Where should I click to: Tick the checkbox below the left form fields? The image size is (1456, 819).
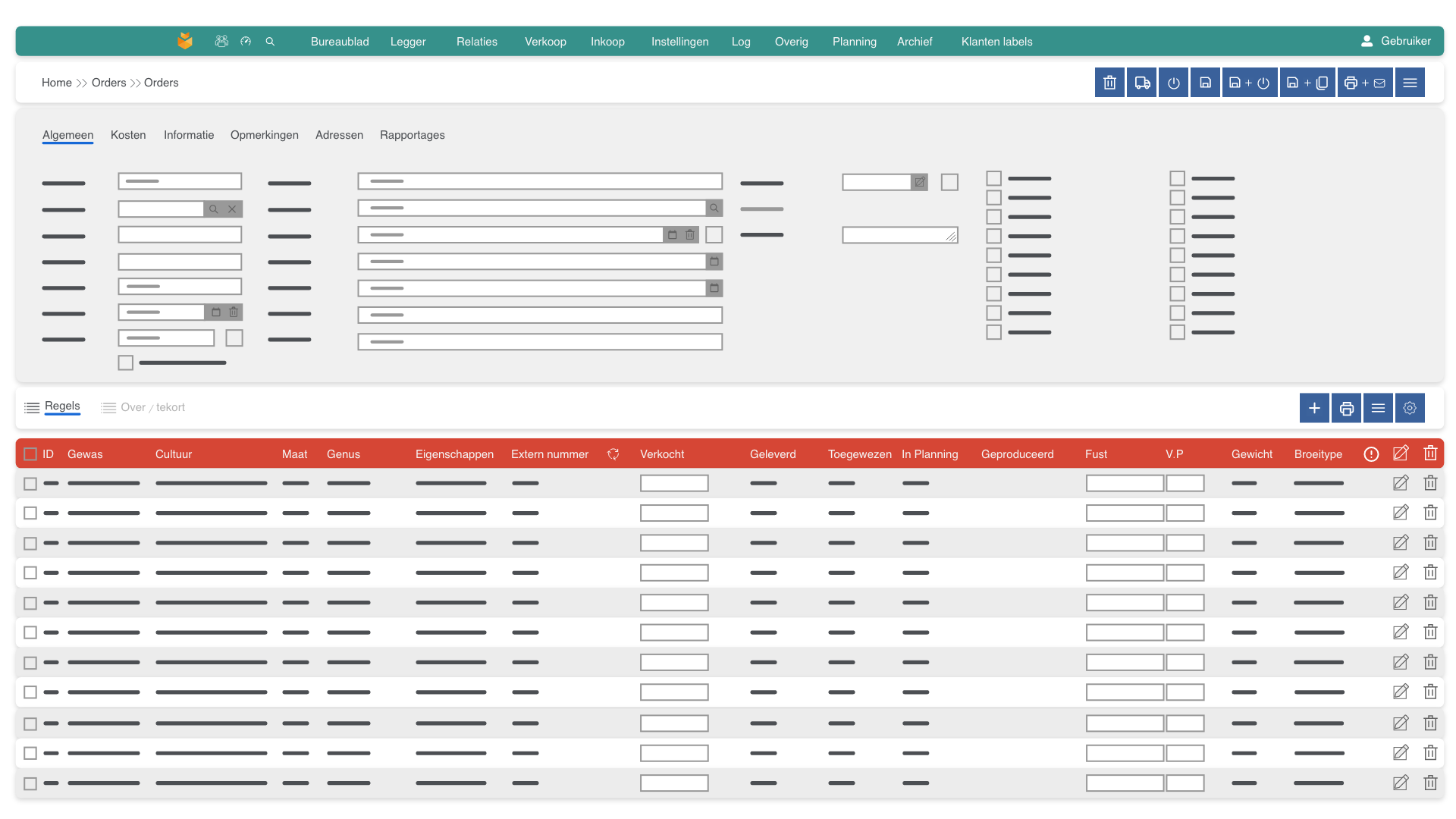tap(126, 363)
